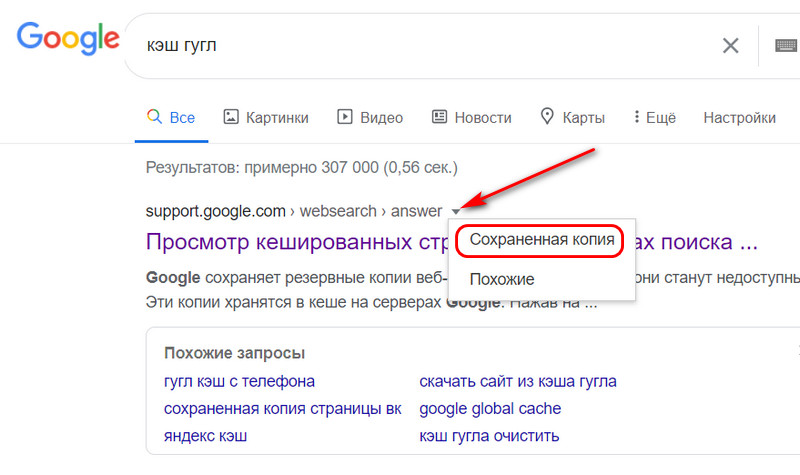Click the image icon beside Картинки
800x475 pixels.
point(231,117)
